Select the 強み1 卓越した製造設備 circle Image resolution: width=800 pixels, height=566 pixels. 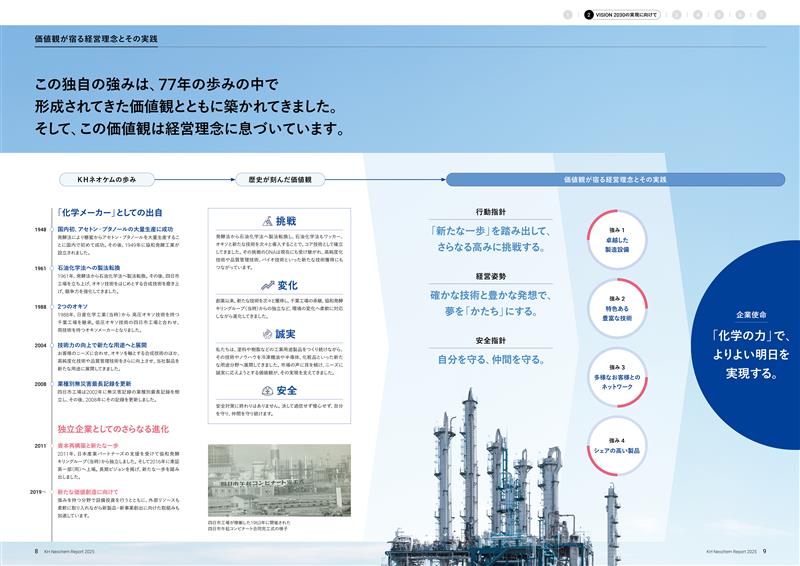[x=616, y=235]
